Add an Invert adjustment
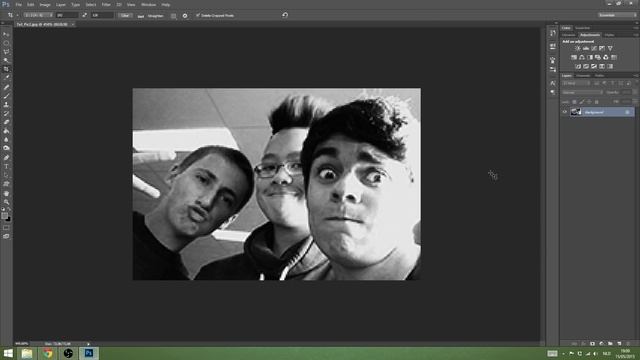 point(578,66)
